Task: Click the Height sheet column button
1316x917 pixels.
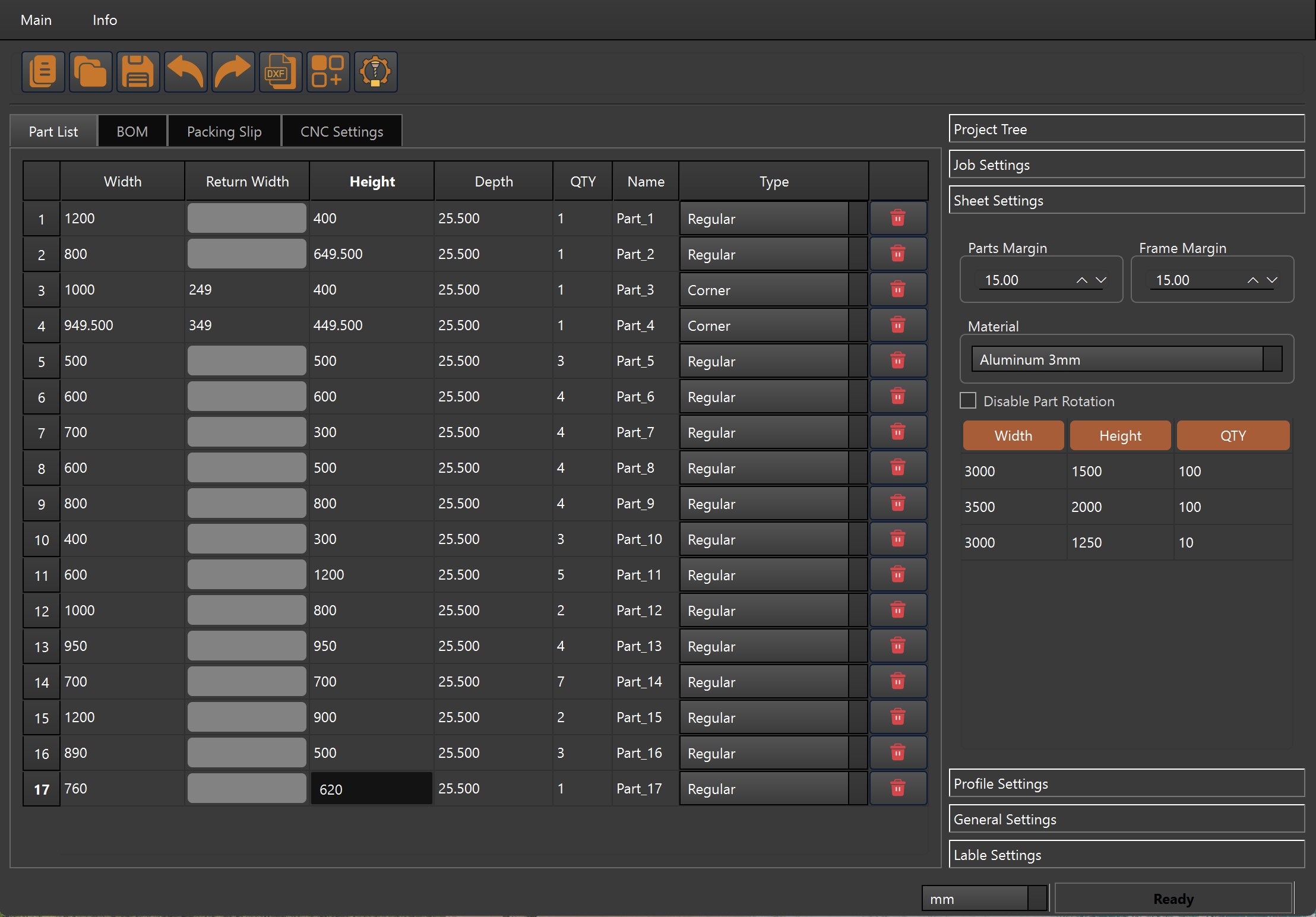Action: tap(1119, 435)
